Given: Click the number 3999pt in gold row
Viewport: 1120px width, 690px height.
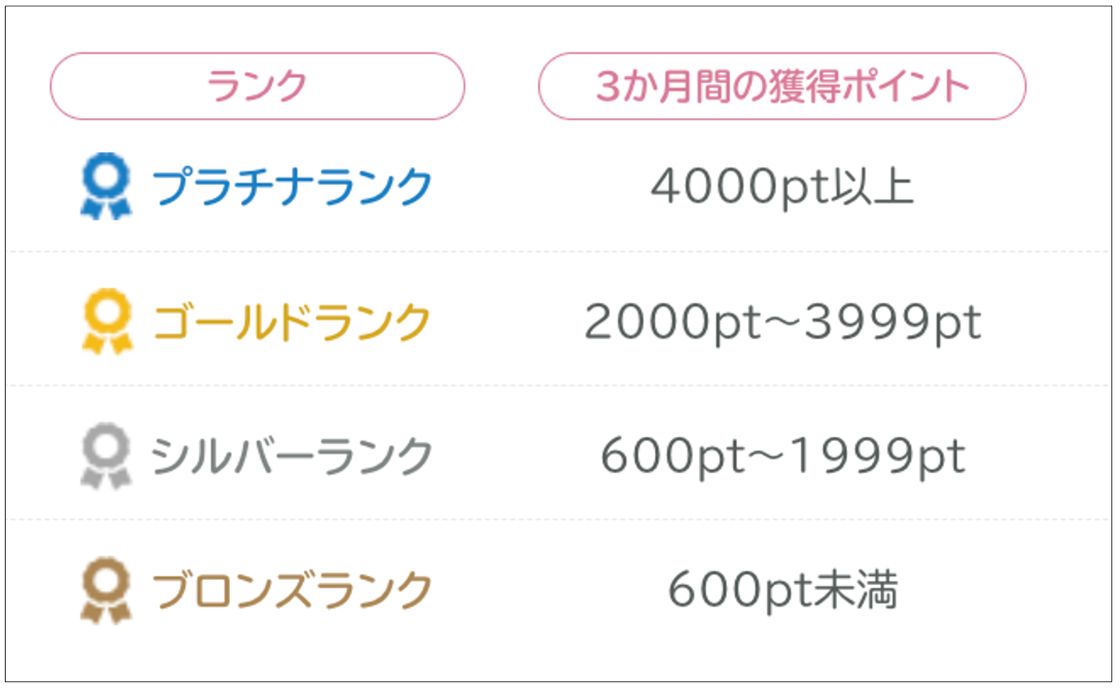Looking at the screenshot, I should 894,323.
